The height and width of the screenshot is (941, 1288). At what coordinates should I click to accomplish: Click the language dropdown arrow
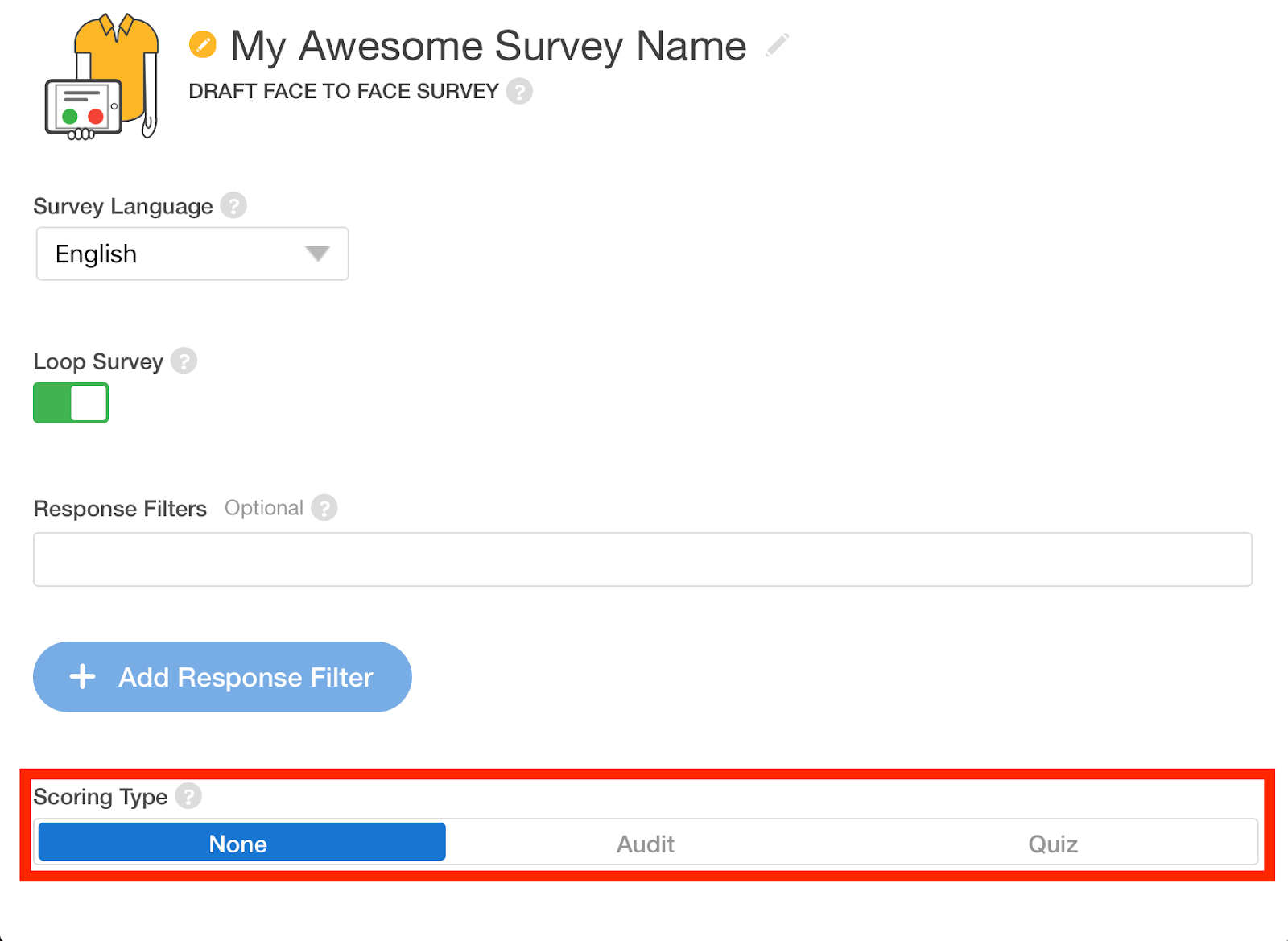[x=318, y=254]
